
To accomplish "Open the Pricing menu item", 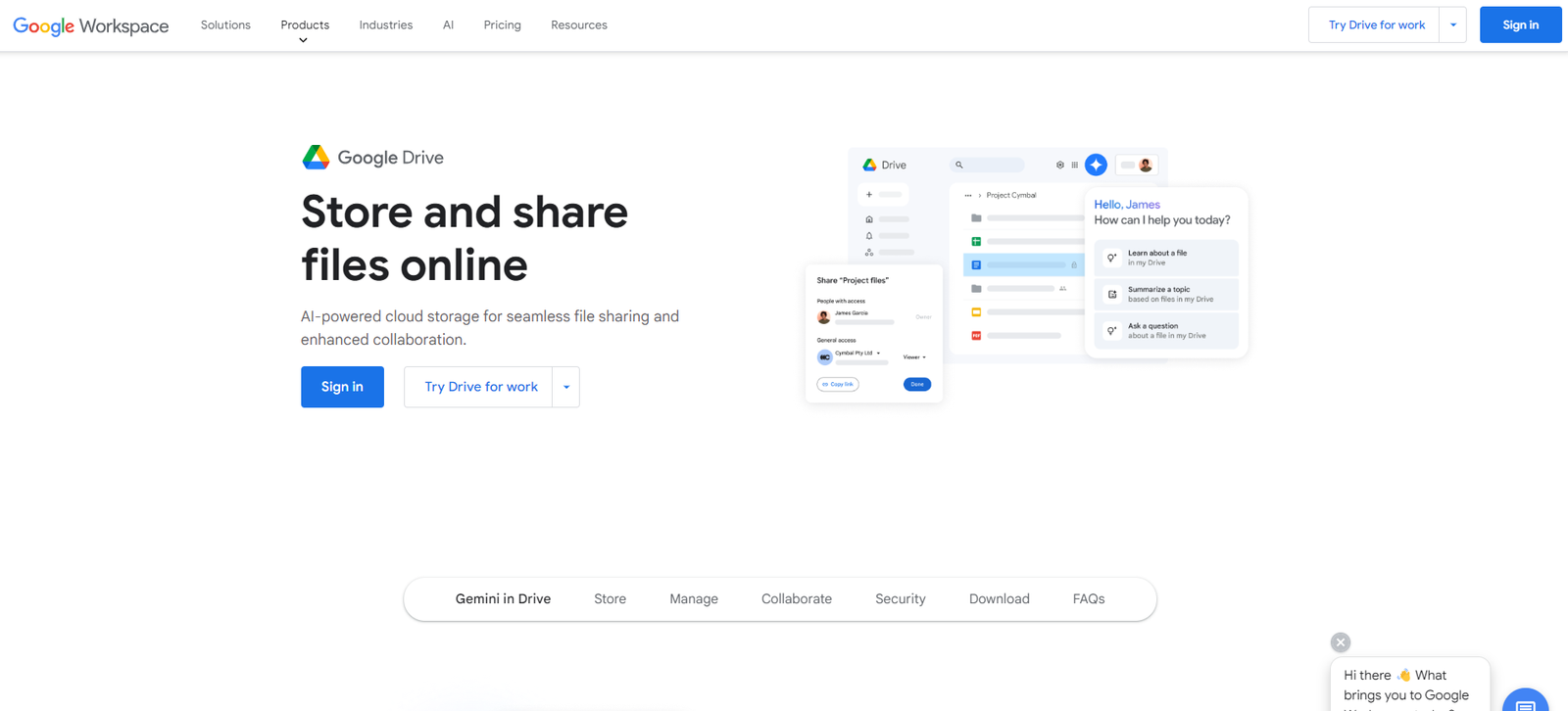I will pos(502,25).
